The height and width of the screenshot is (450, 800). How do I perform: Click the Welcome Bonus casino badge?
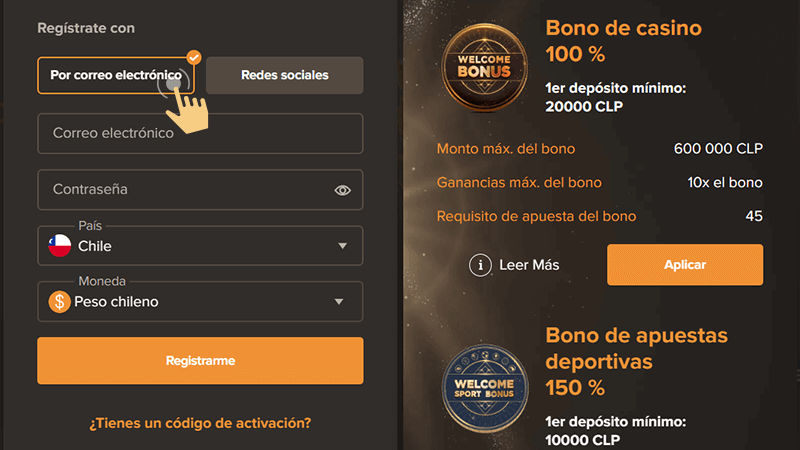click(484, 67)
